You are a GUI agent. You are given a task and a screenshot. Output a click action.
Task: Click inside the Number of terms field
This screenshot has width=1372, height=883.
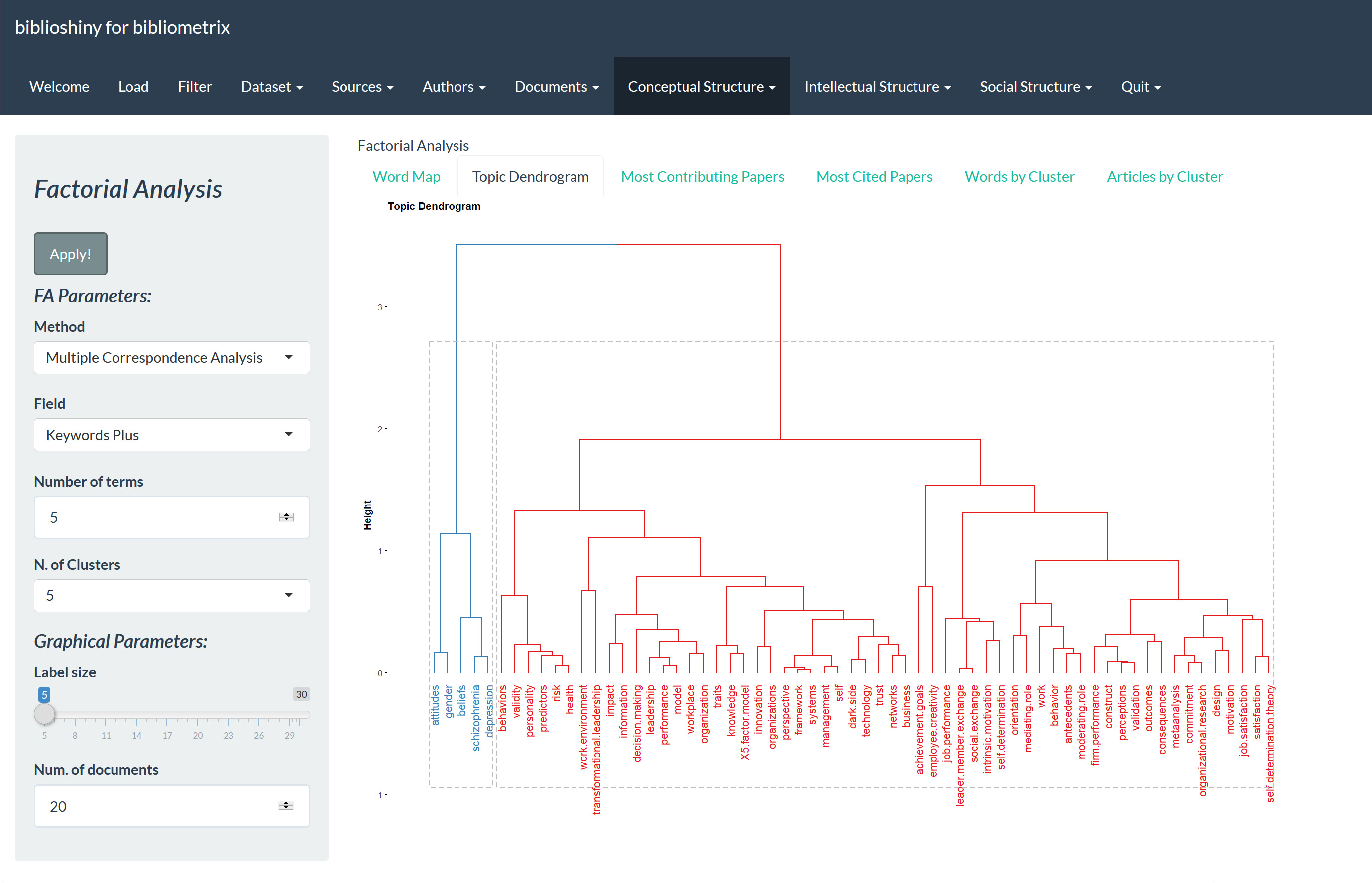(x=155, y=518)
